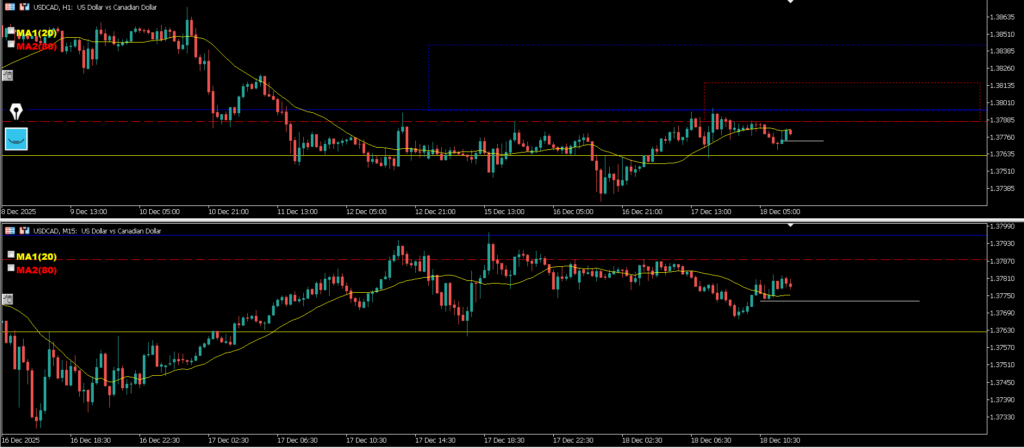
Task: Toggle the MA1(20) checkbox on the H1 chart
Action: click(x=11, y=33)
